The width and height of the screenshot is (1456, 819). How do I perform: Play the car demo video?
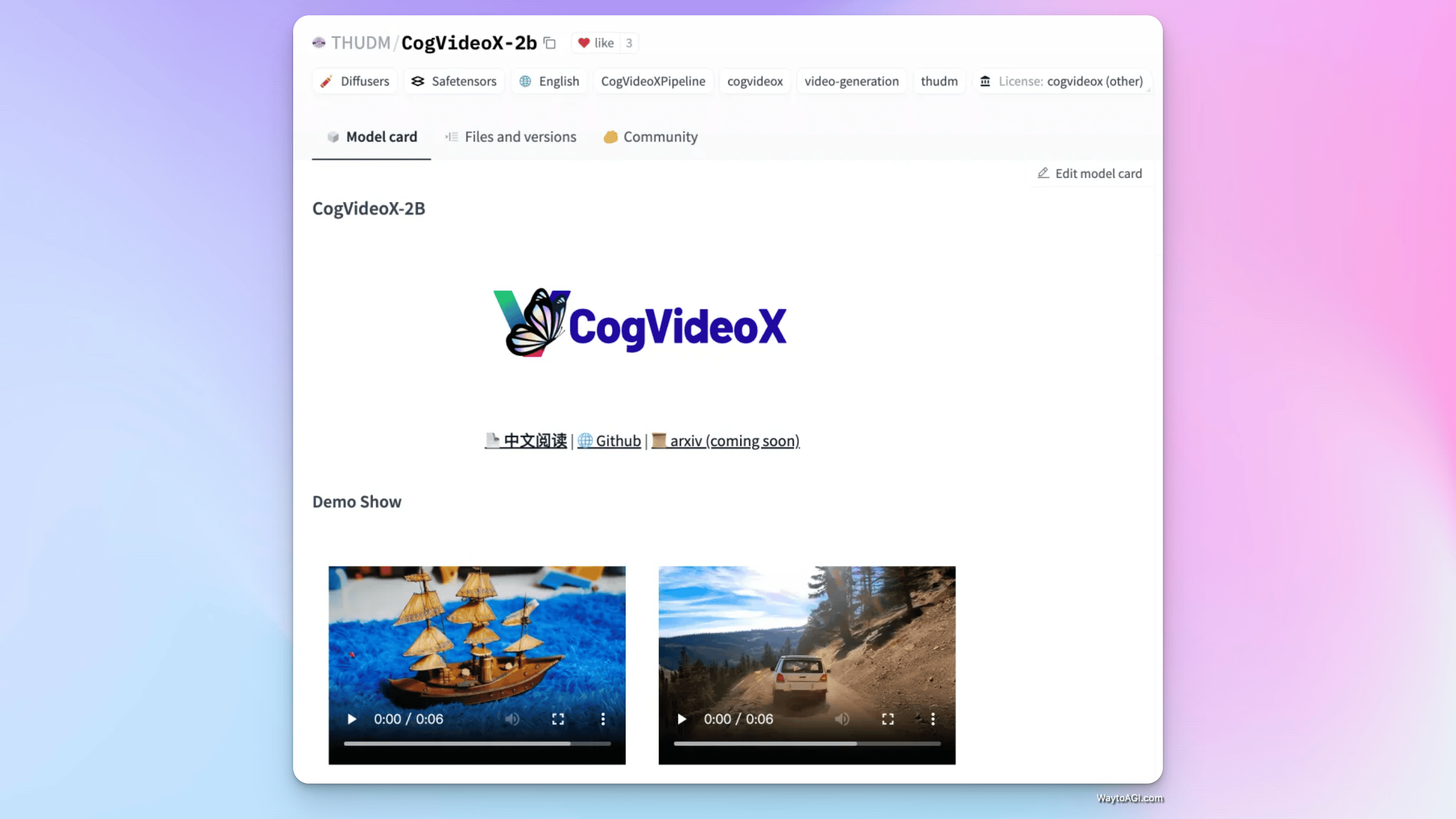coord(682,719)
